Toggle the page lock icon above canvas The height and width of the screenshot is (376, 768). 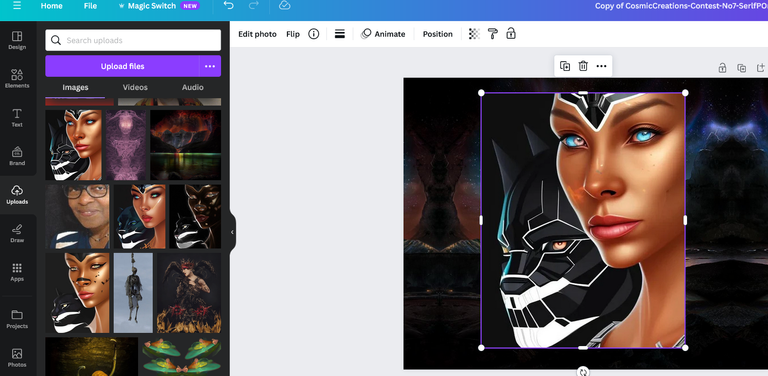coord(722,68)
